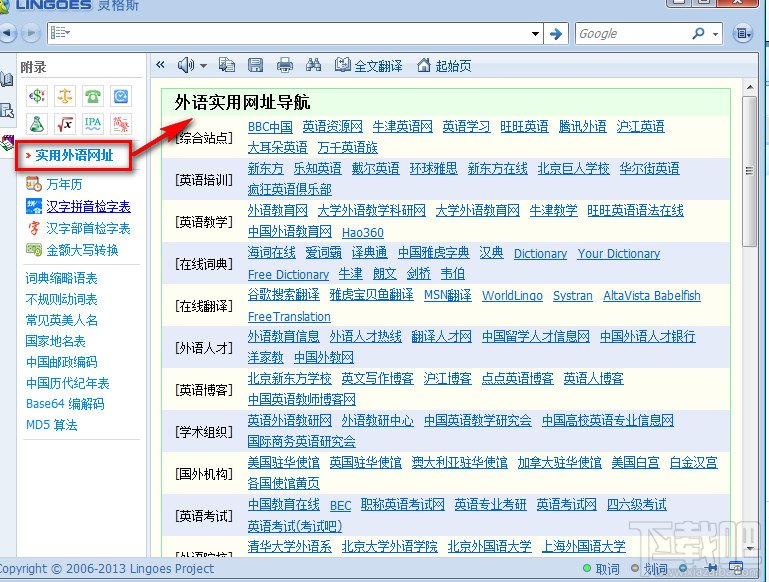Open 不规则动词表 entry
Viewport: 769px width, 582px height.
click(x=62, y=299)
